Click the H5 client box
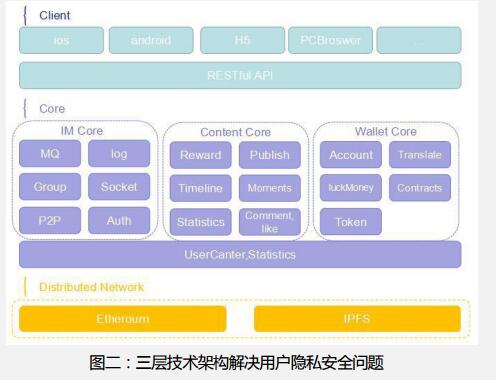 pos(242,40)
